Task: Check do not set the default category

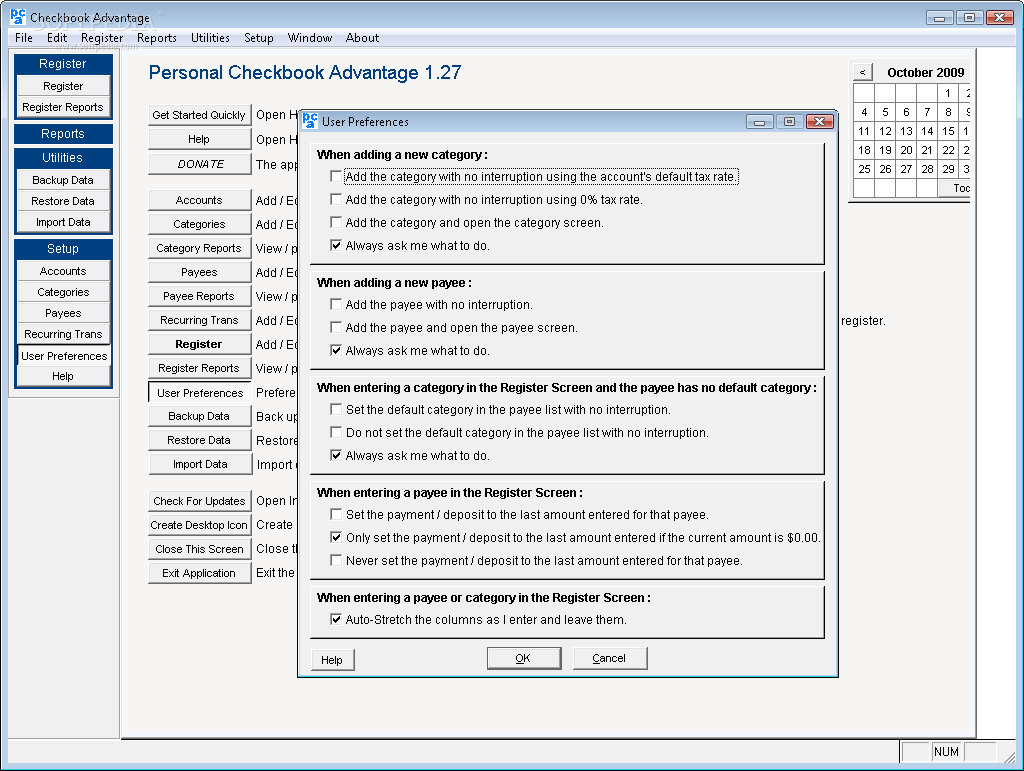Action: coord(336,432)
